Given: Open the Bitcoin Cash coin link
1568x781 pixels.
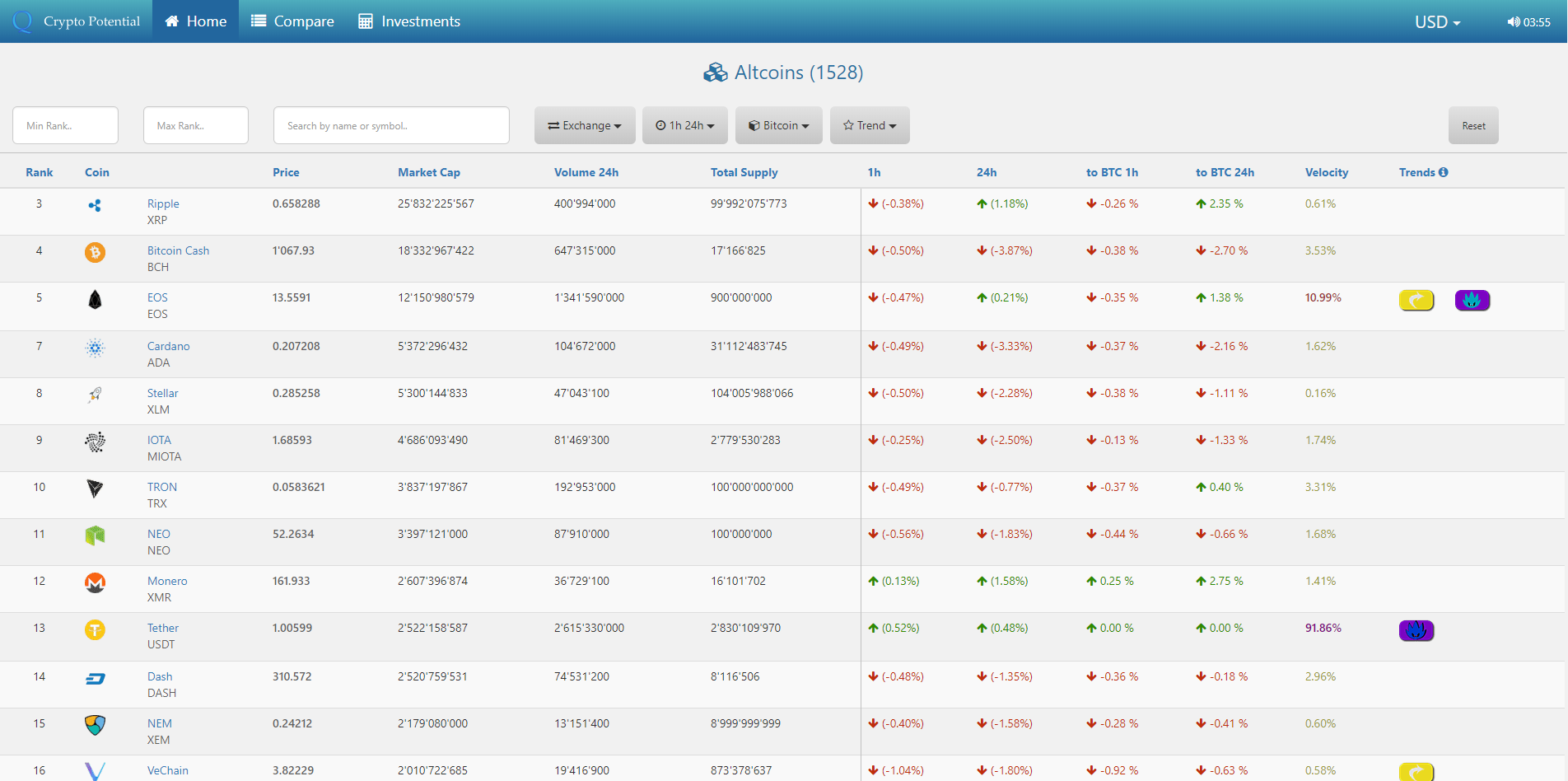Looking at the screenshot, I should coord(178,250).
